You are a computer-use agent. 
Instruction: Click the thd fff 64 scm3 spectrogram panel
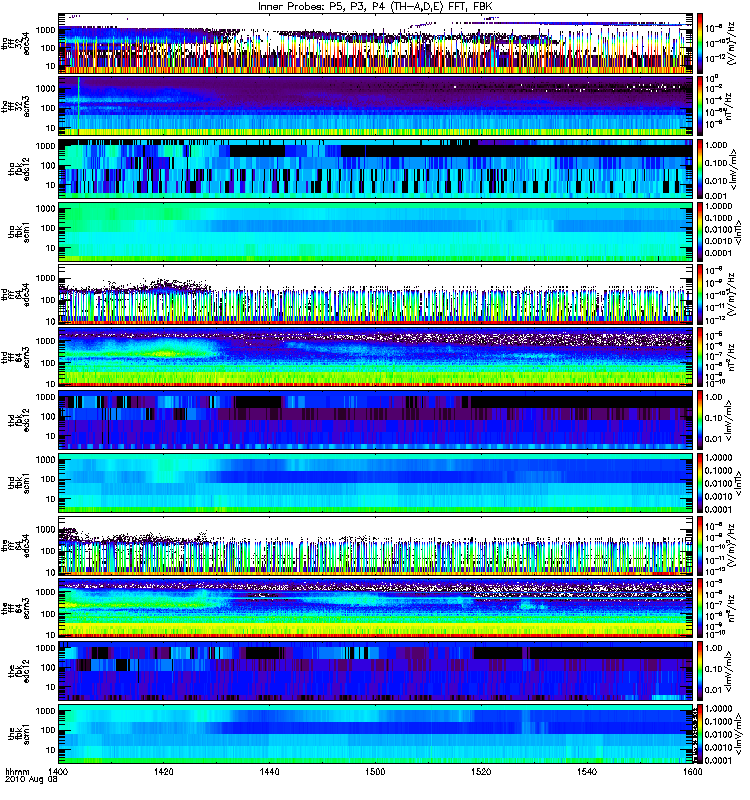click(376, 357)
